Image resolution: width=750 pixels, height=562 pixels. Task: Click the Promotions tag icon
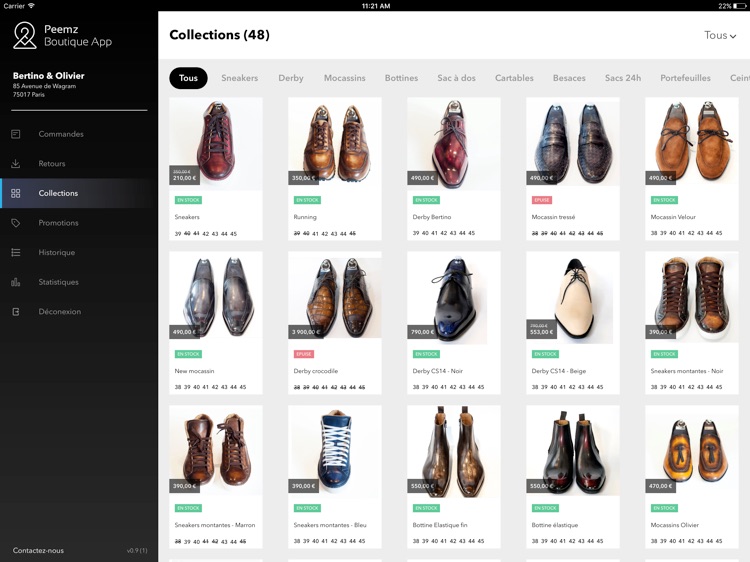pyautogui.click(x=16, y=223)
